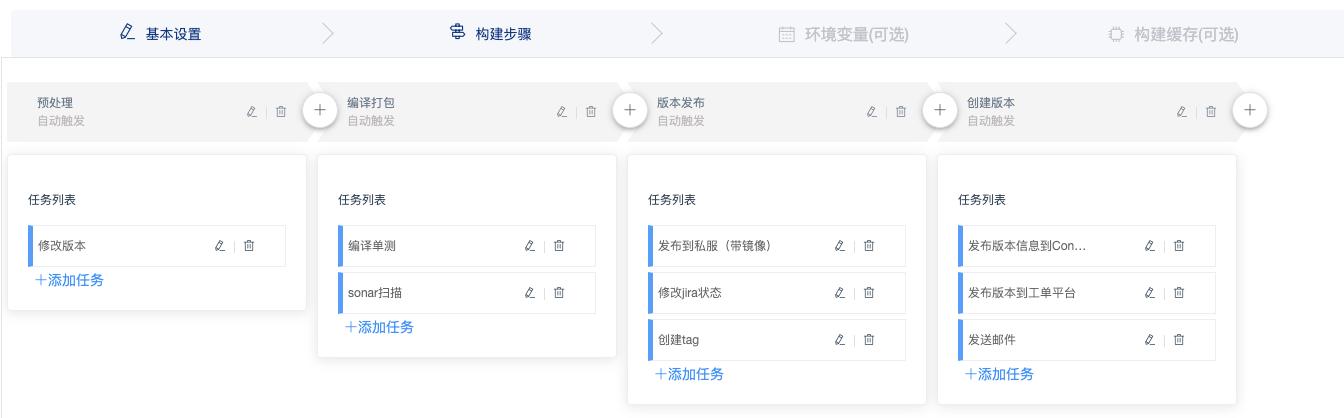Open the 构建缓存(可选) step
The image size is (1344, 418).
pyautogui.click(x=1173, y=34)
